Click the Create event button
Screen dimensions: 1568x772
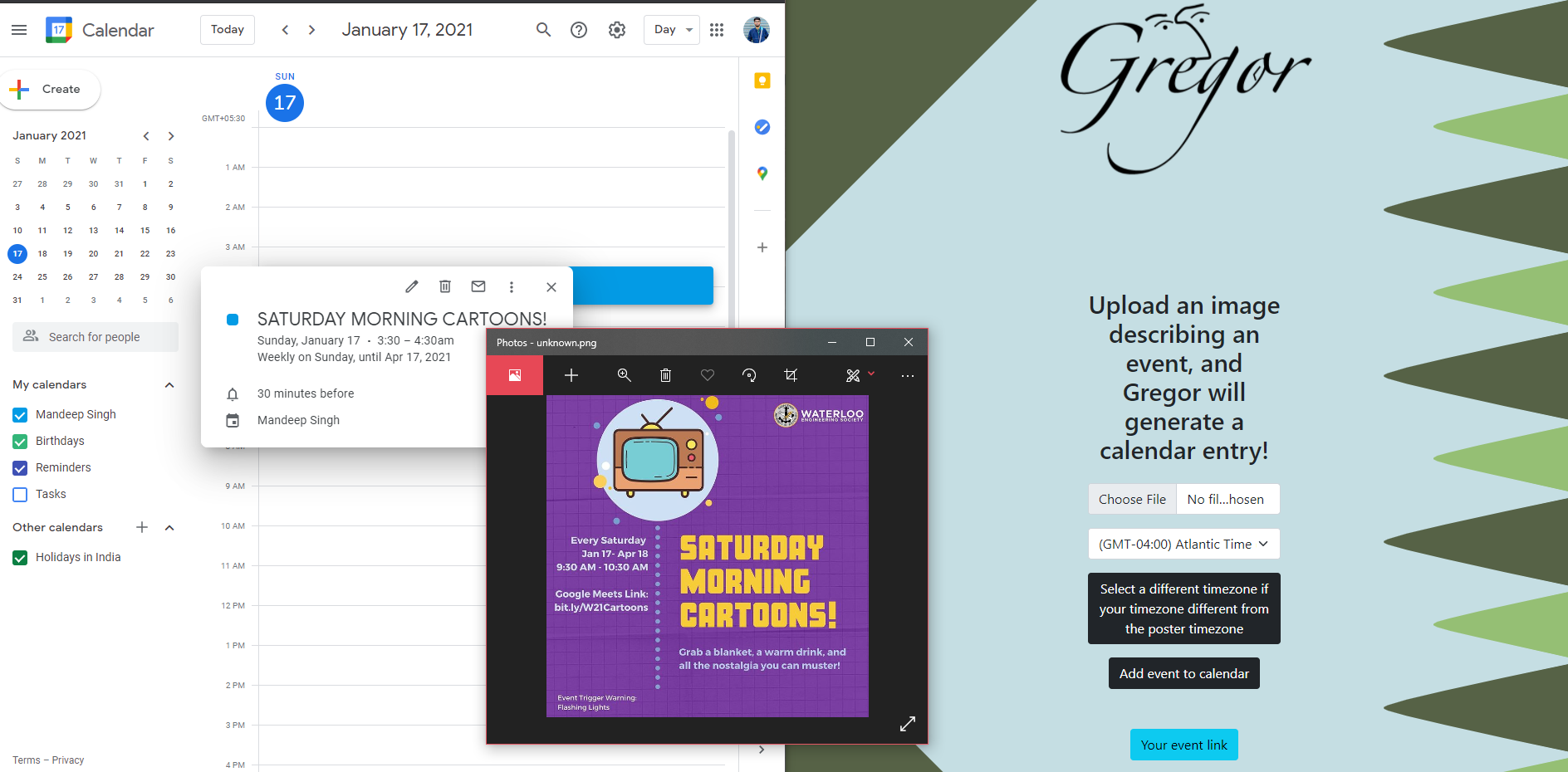click(50, 90)
